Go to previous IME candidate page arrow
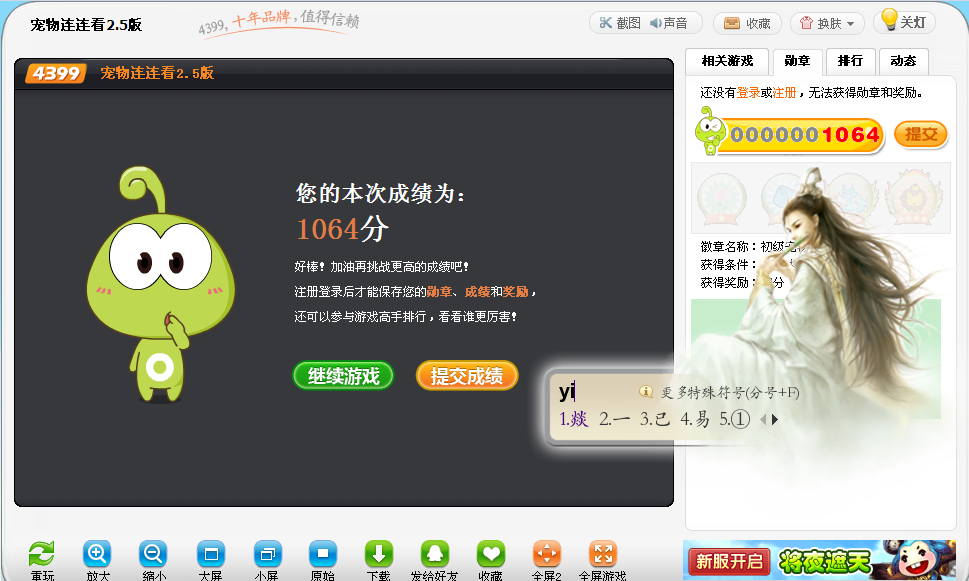This screenshot has width=969, height=581. click(x=763, y=420)
